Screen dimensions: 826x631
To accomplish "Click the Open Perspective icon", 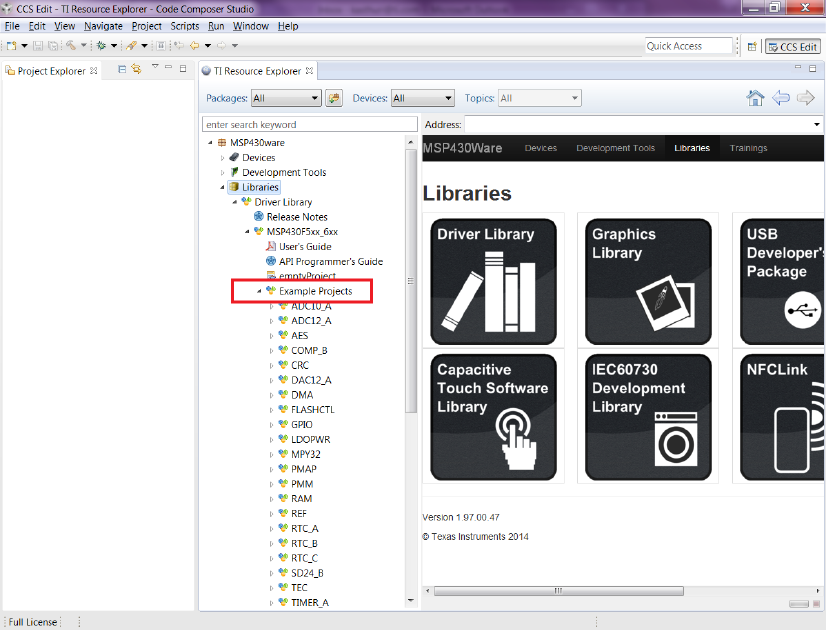I will coord(752,46).
